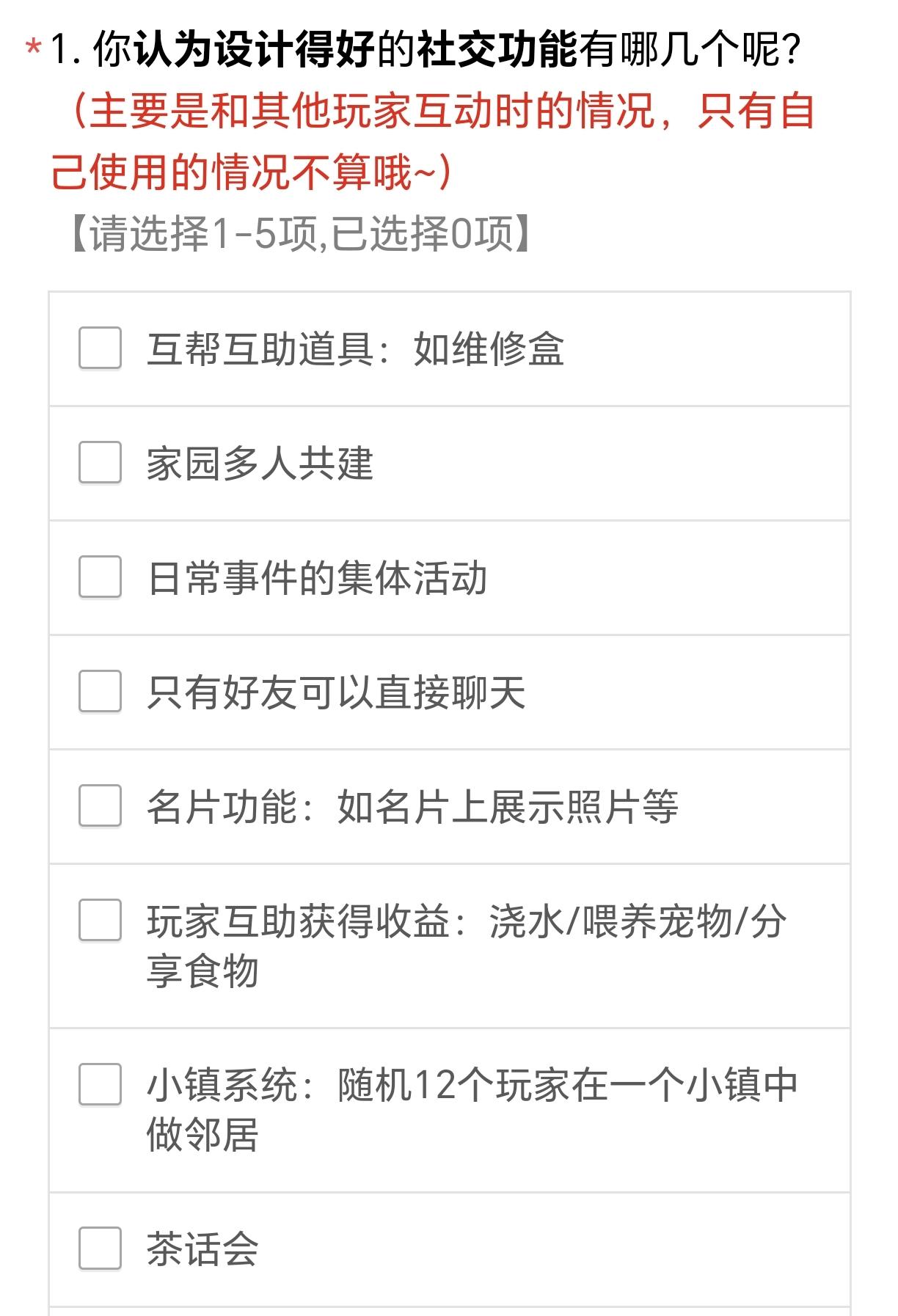
Task: Click the red required asterisk
Action: 33,48
